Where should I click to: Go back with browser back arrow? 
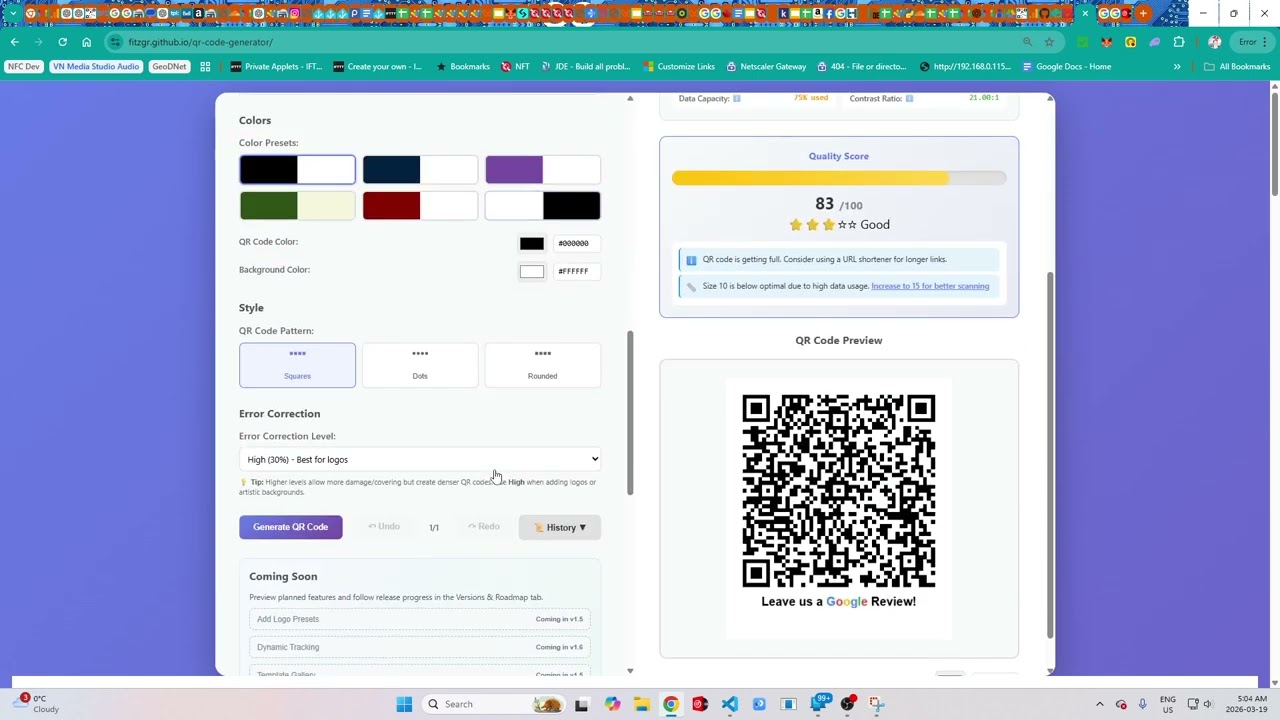(14, 42)
